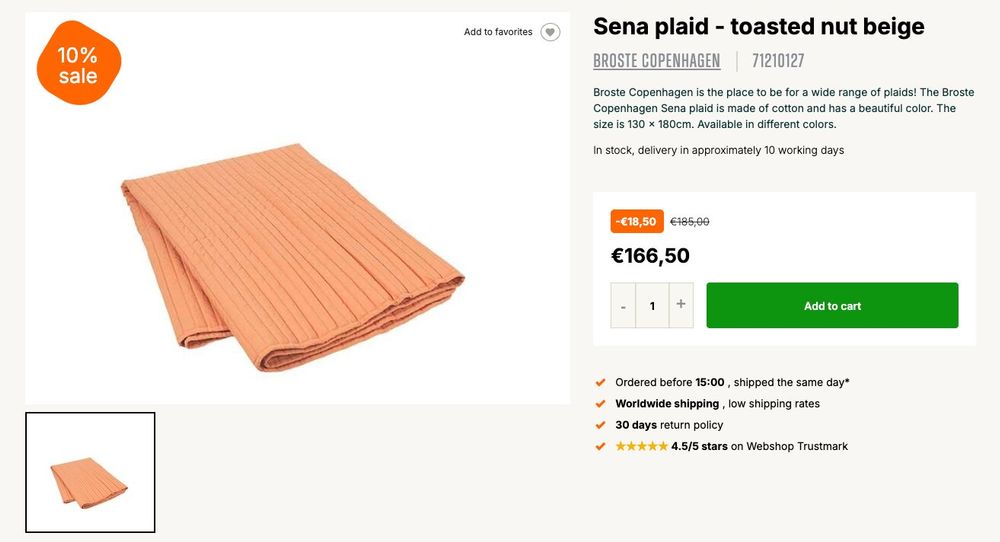Click checkmark beside Worldwide shipping
1000x542 pixels.
click(600, 404)
